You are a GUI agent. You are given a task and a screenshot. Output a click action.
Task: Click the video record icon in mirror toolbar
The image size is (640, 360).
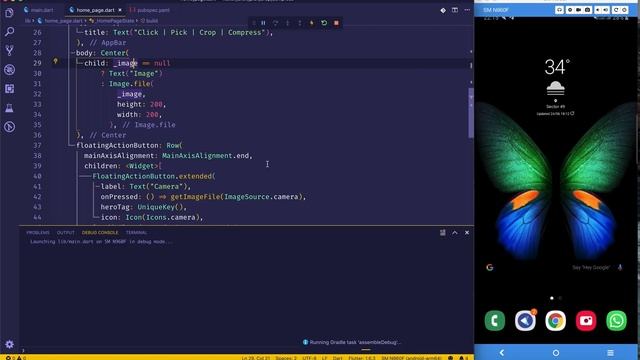click(578, 10)
